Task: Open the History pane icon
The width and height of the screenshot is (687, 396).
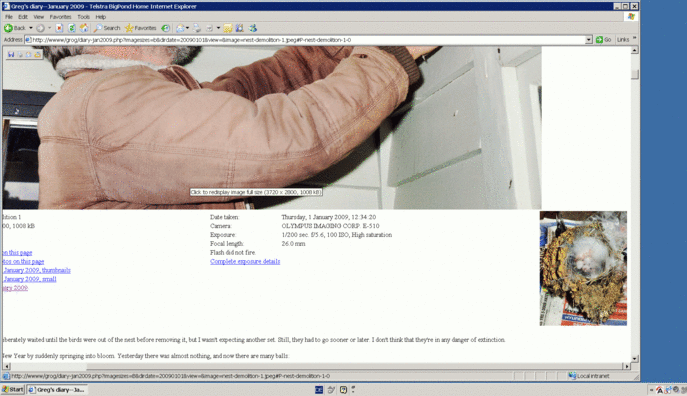Action: point(166,28)
